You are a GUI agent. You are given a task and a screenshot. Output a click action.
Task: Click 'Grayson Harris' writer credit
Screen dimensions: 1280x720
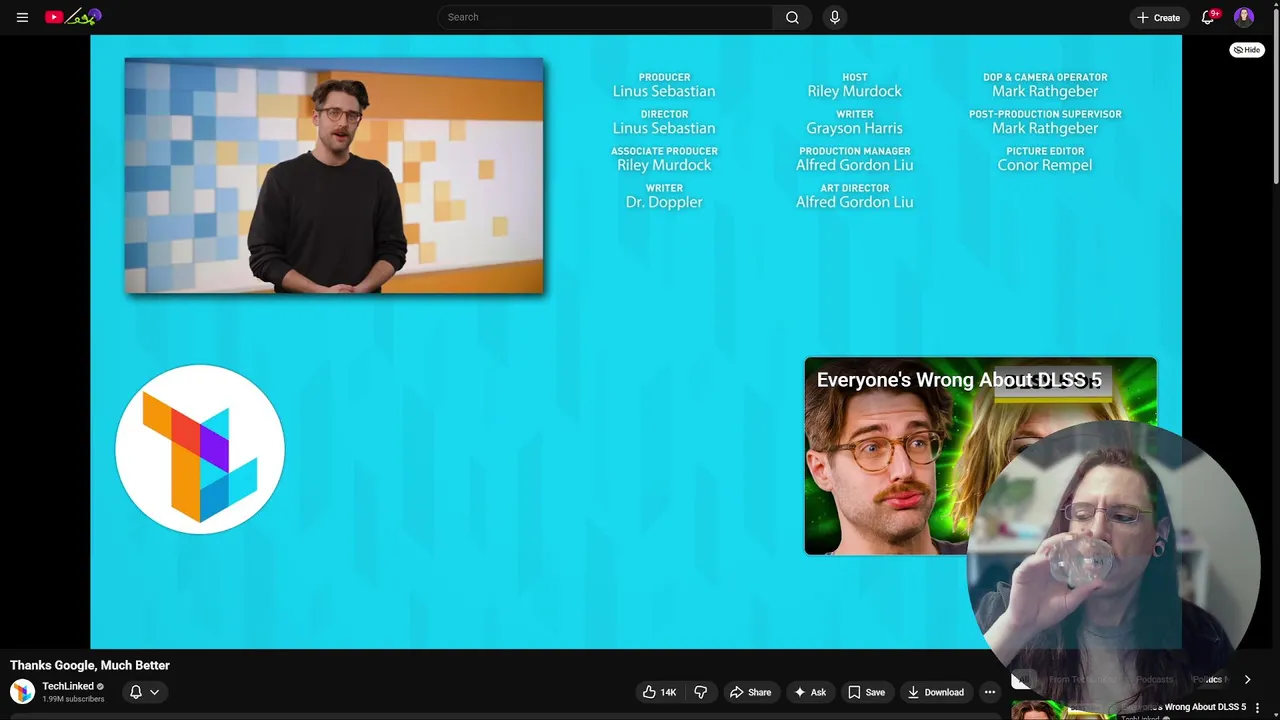(x=854, y=128)
